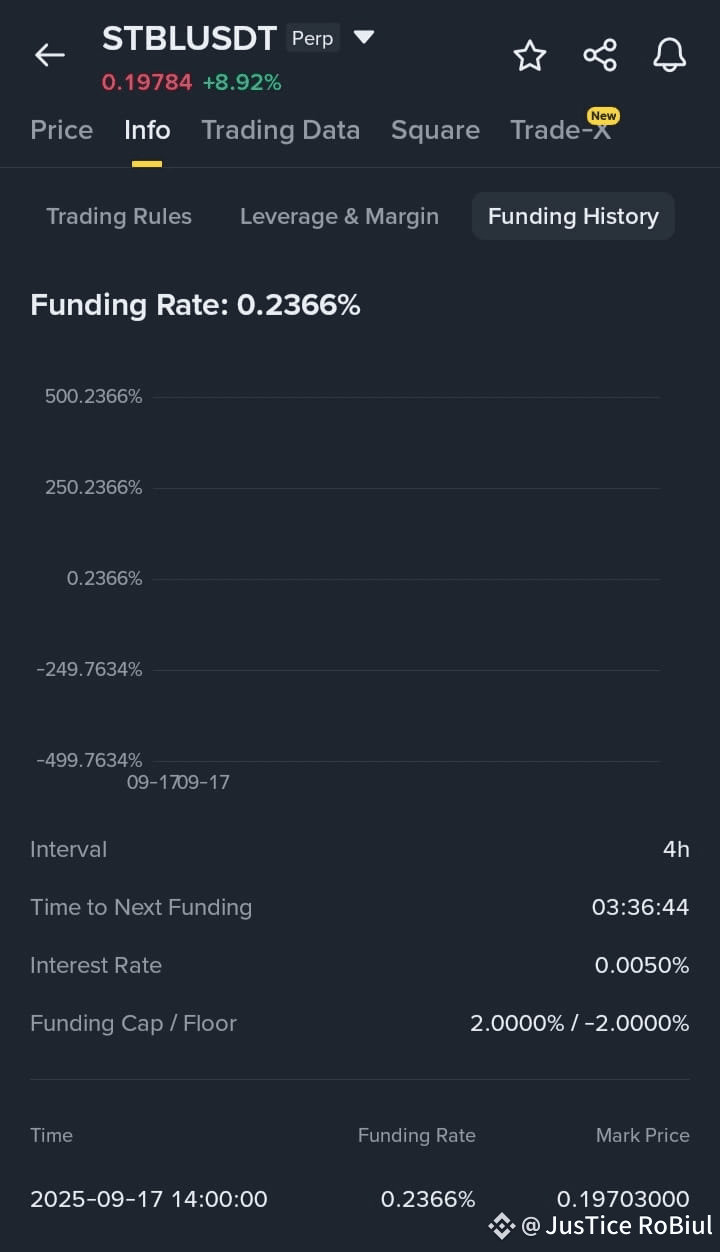Tap the back arrow icon
Viewport: 720px width, 1252px height.
(x=49, y=55)
